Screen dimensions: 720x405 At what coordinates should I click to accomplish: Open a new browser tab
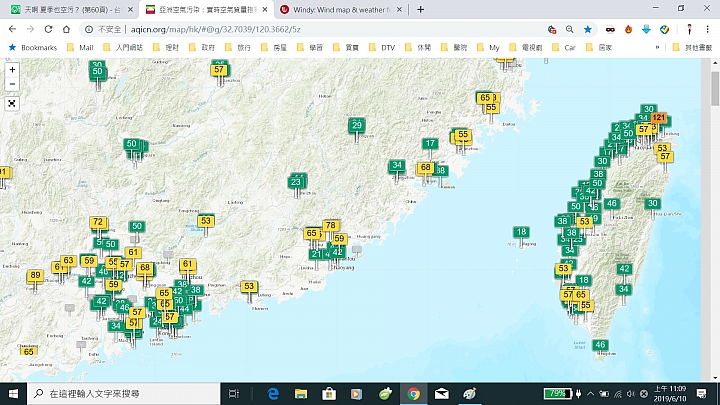tap(420, 9)
